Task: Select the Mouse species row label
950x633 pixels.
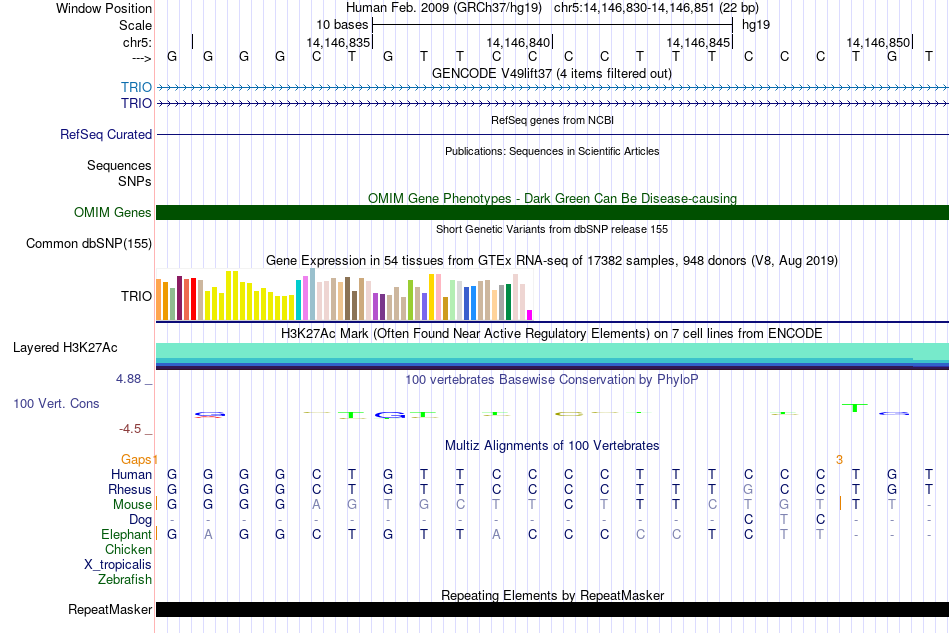Action: (132, 505)
